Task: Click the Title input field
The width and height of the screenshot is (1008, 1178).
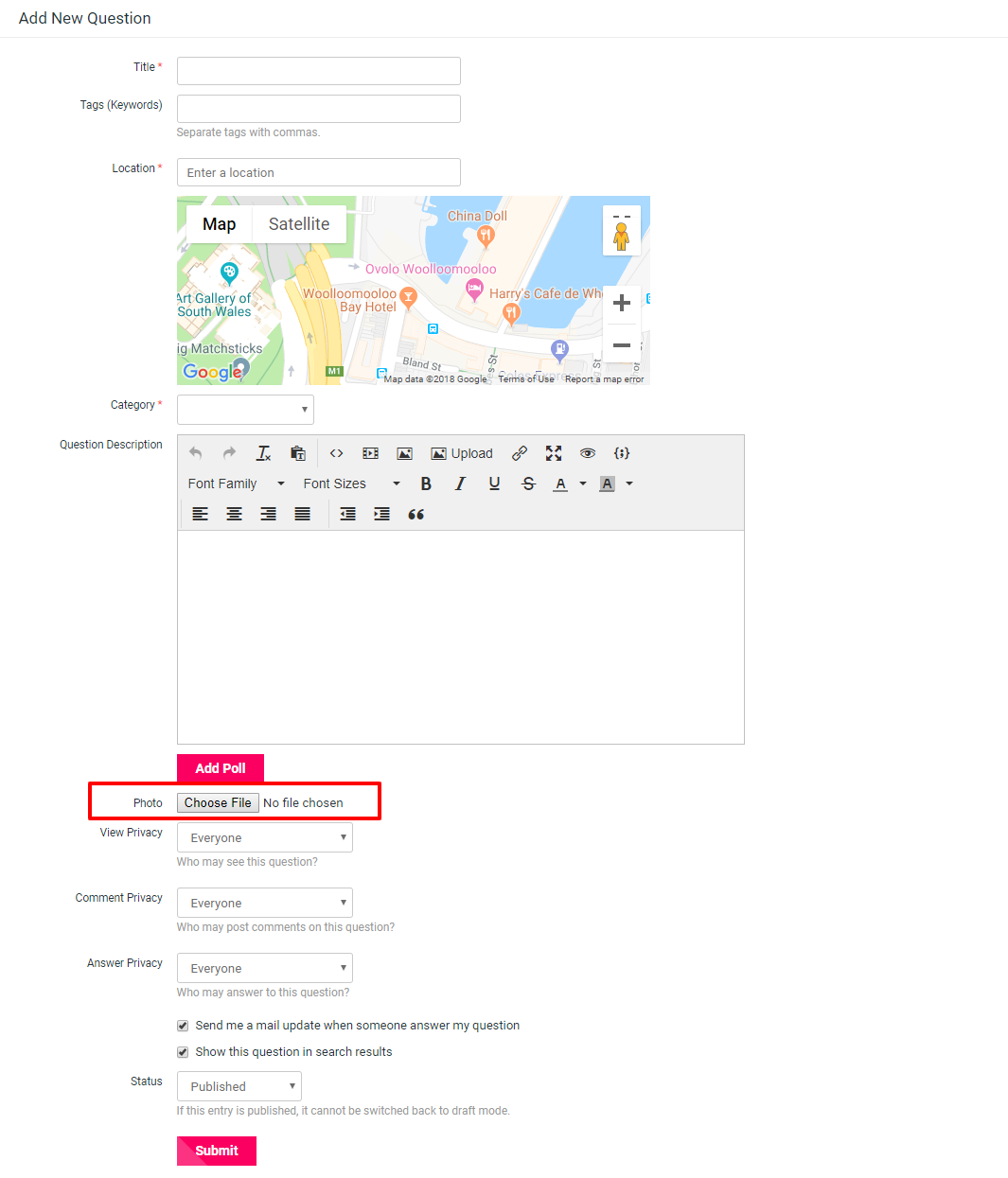Action: pyautogui.click(x=318, y=71)
